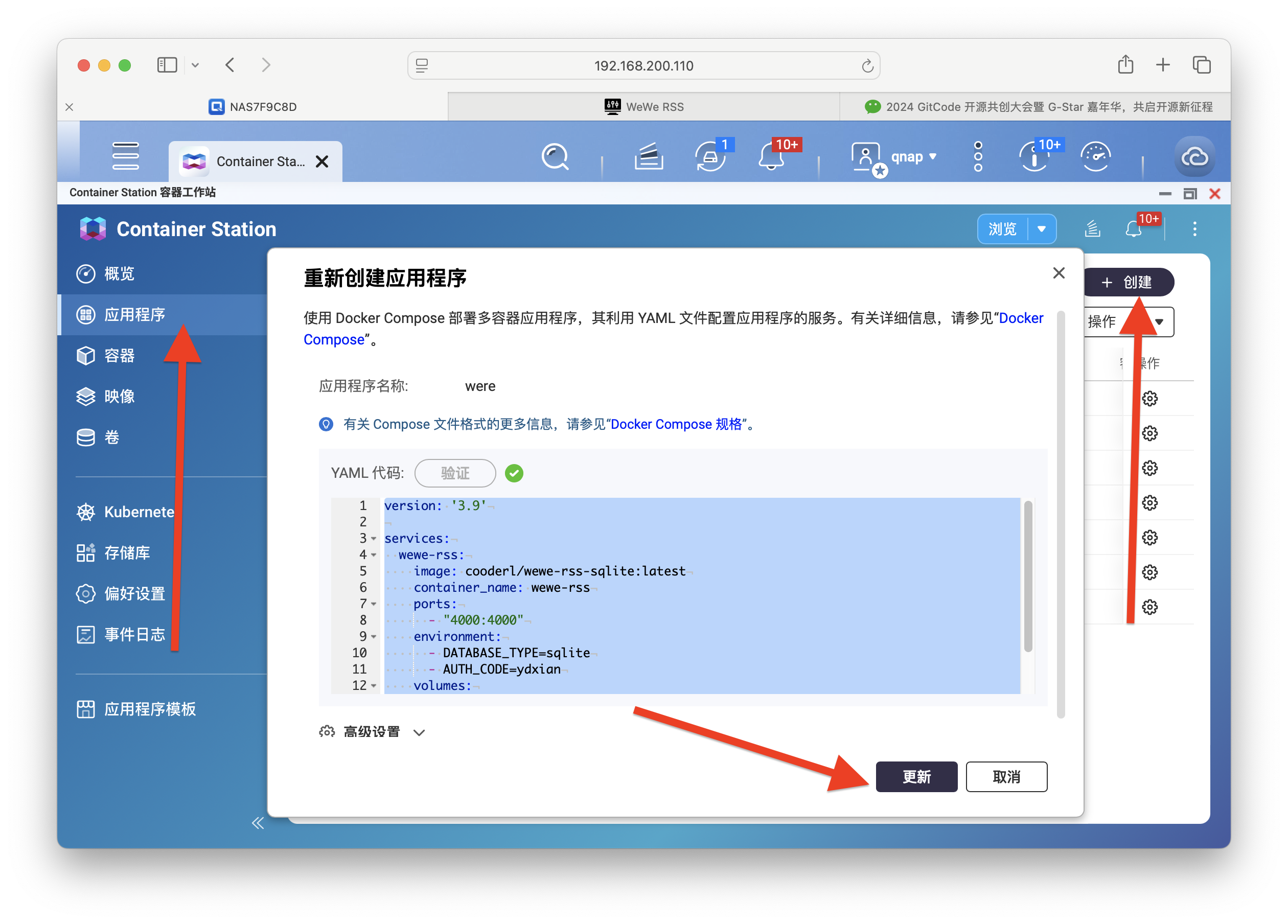
Task: Go back in Safari
Action: (x=230, y=65)
